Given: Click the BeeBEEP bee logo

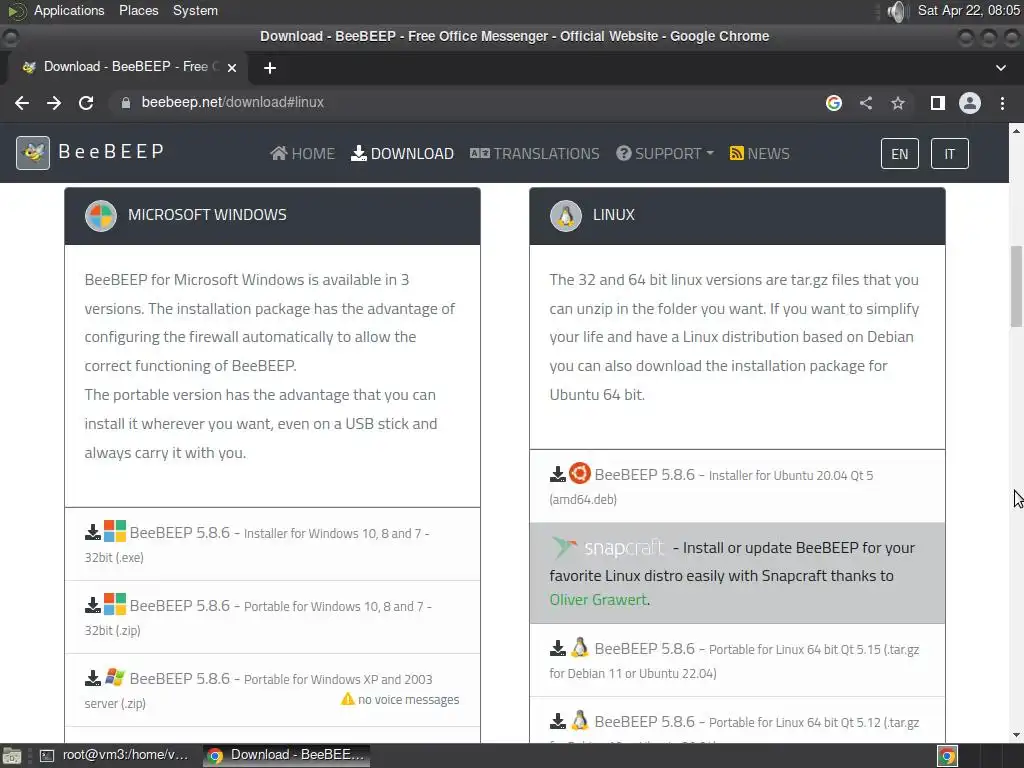Looking at the screenshot, I should (x=33, y=153).
